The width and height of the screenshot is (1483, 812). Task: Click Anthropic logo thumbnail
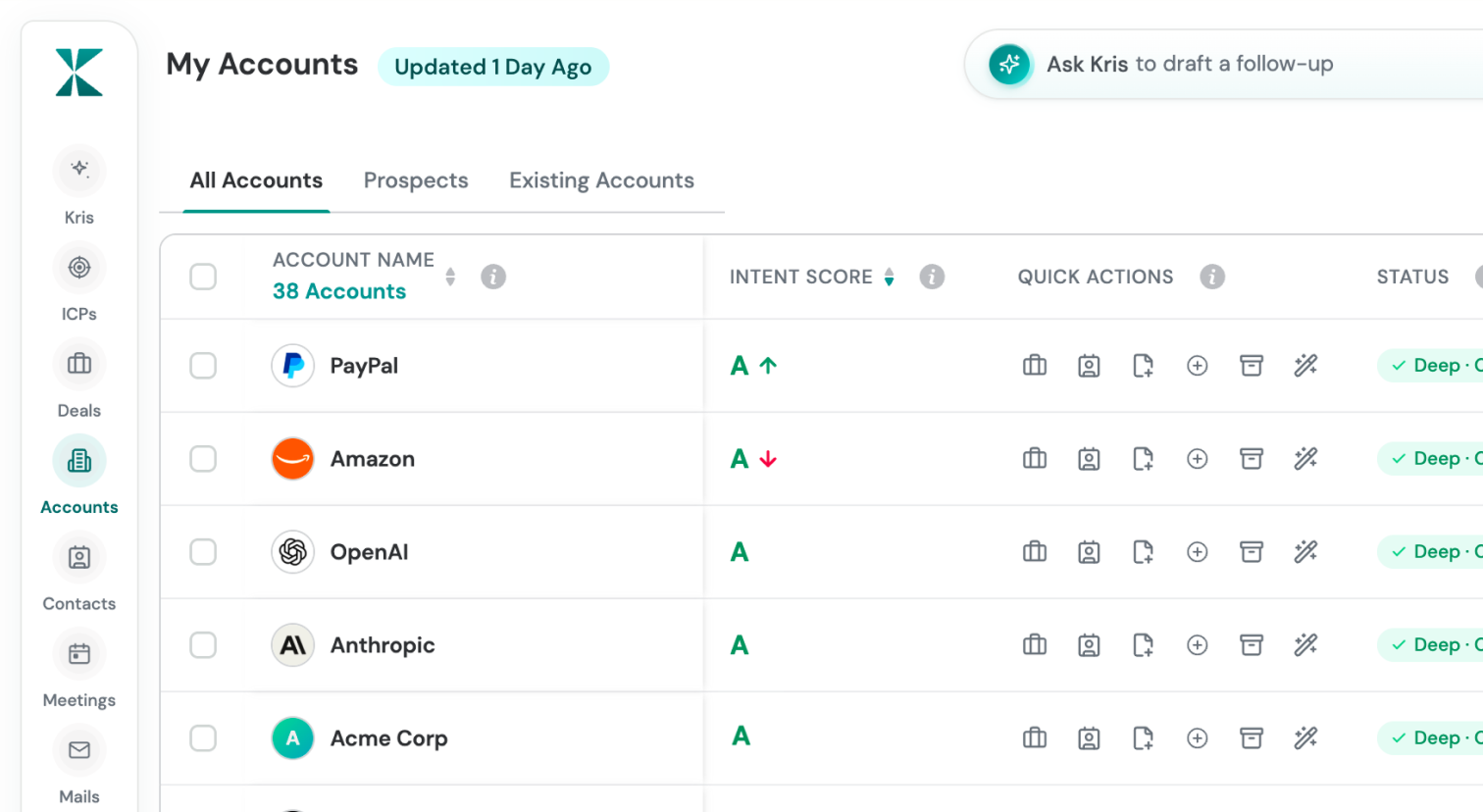[x=292, y=645]
